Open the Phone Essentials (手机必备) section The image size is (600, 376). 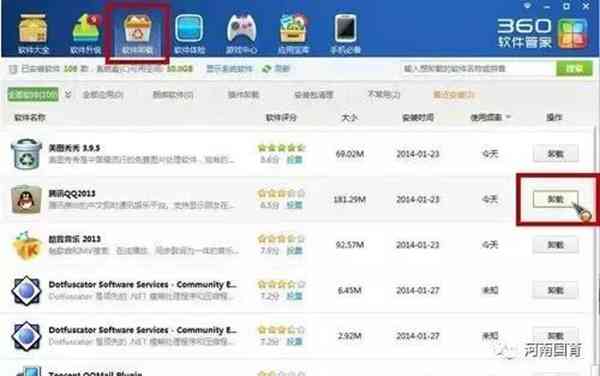pos(346,34)
